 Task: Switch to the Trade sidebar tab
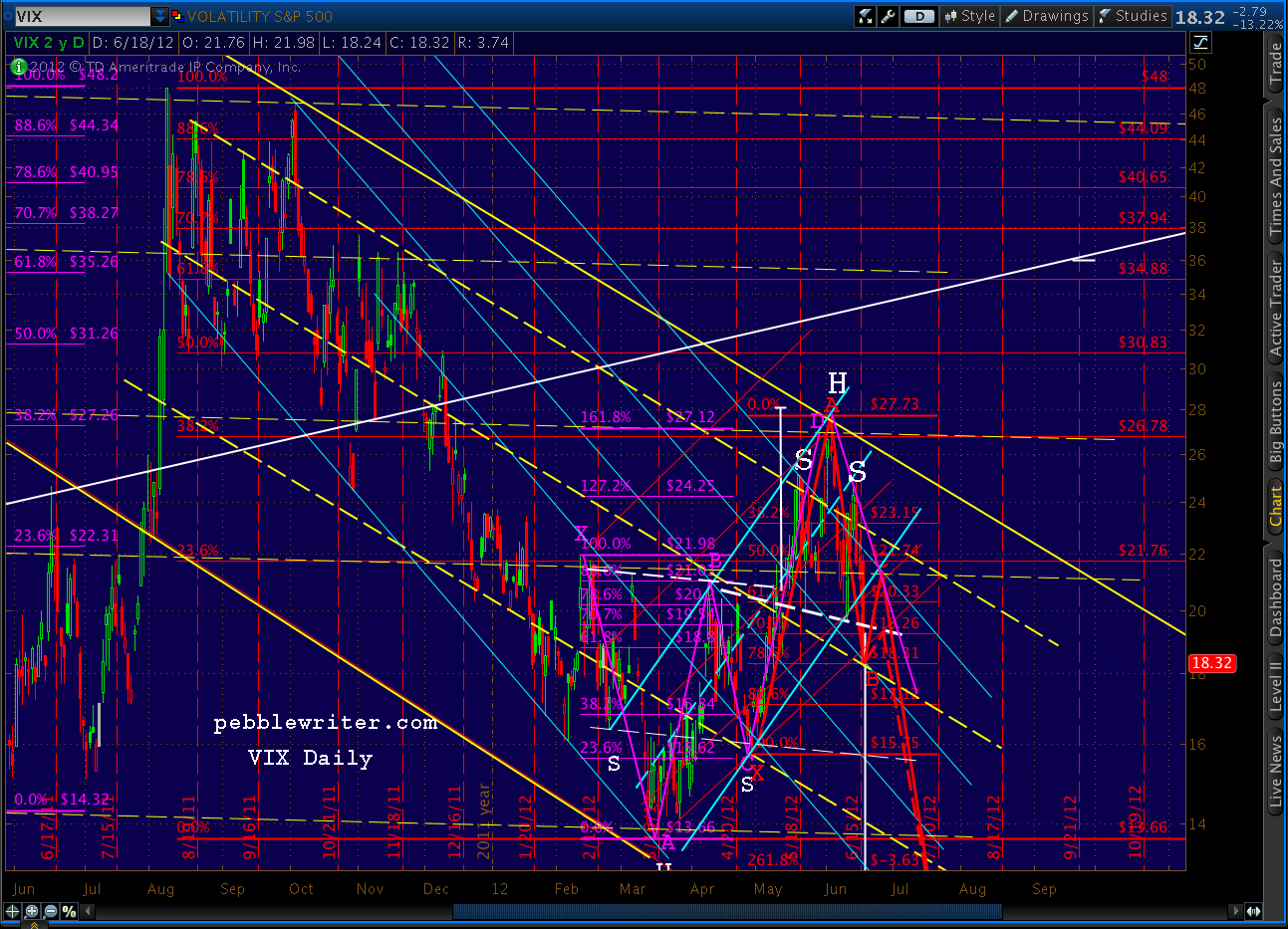(x=1275, y=66)
